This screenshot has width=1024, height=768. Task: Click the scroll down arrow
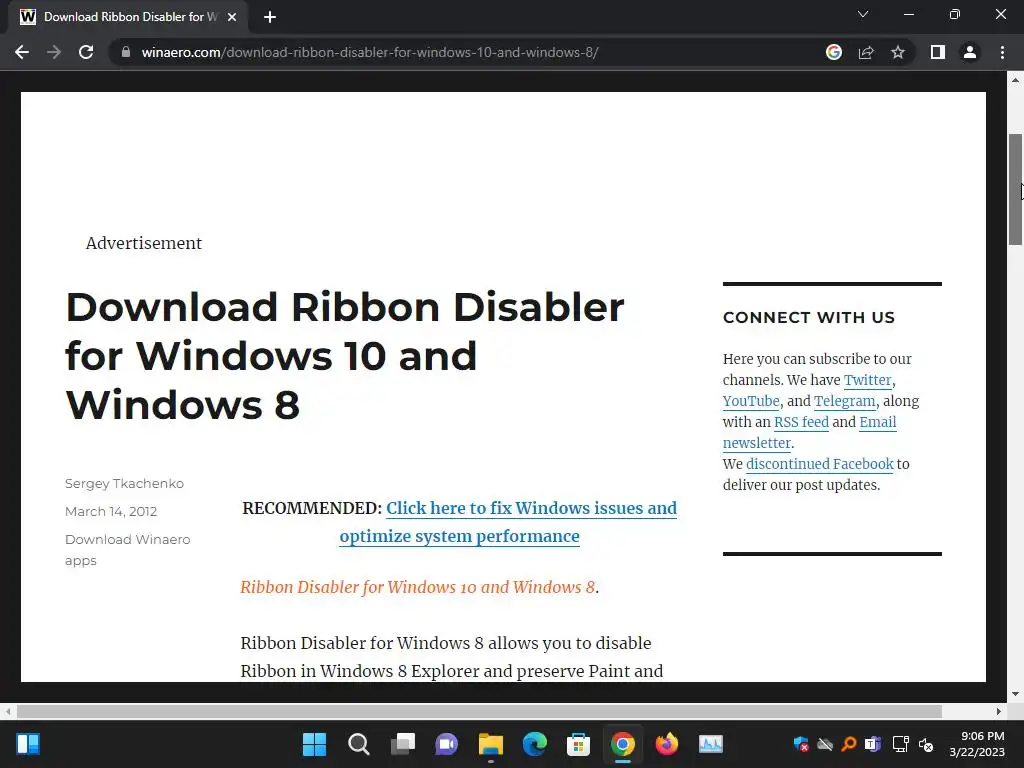1015,694
